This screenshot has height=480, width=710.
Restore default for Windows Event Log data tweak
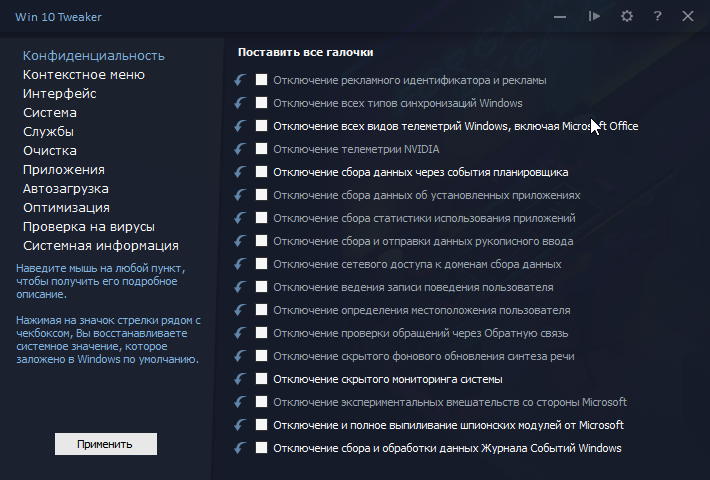tap(240, 448)
